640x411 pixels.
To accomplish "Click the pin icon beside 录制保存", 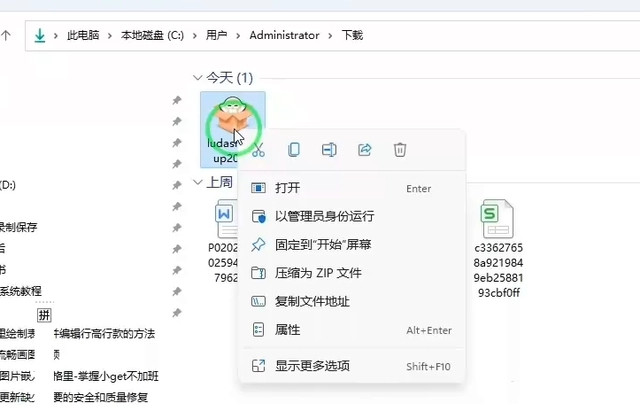I will [176, 227].
